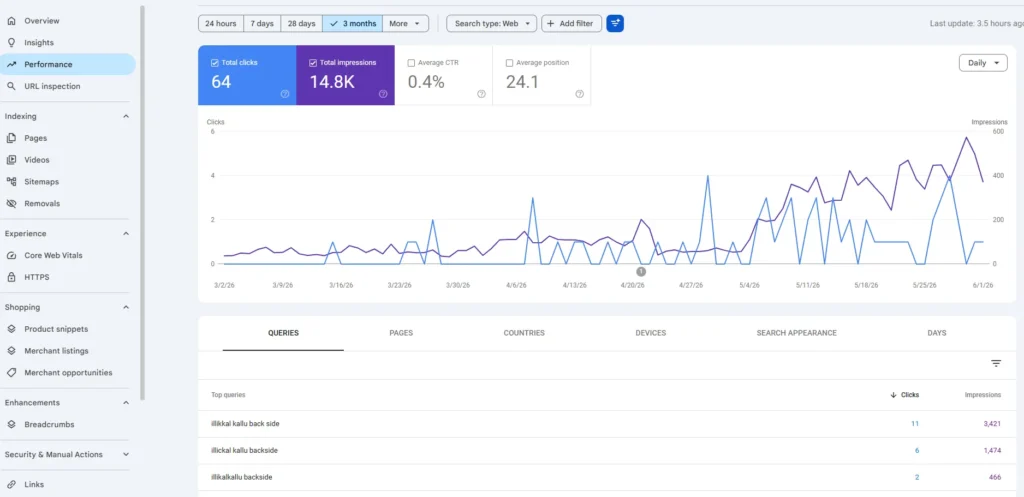Click the Product snippets layers icon
The width and height of the screenshot is (1024, 497).
point(11,329)
